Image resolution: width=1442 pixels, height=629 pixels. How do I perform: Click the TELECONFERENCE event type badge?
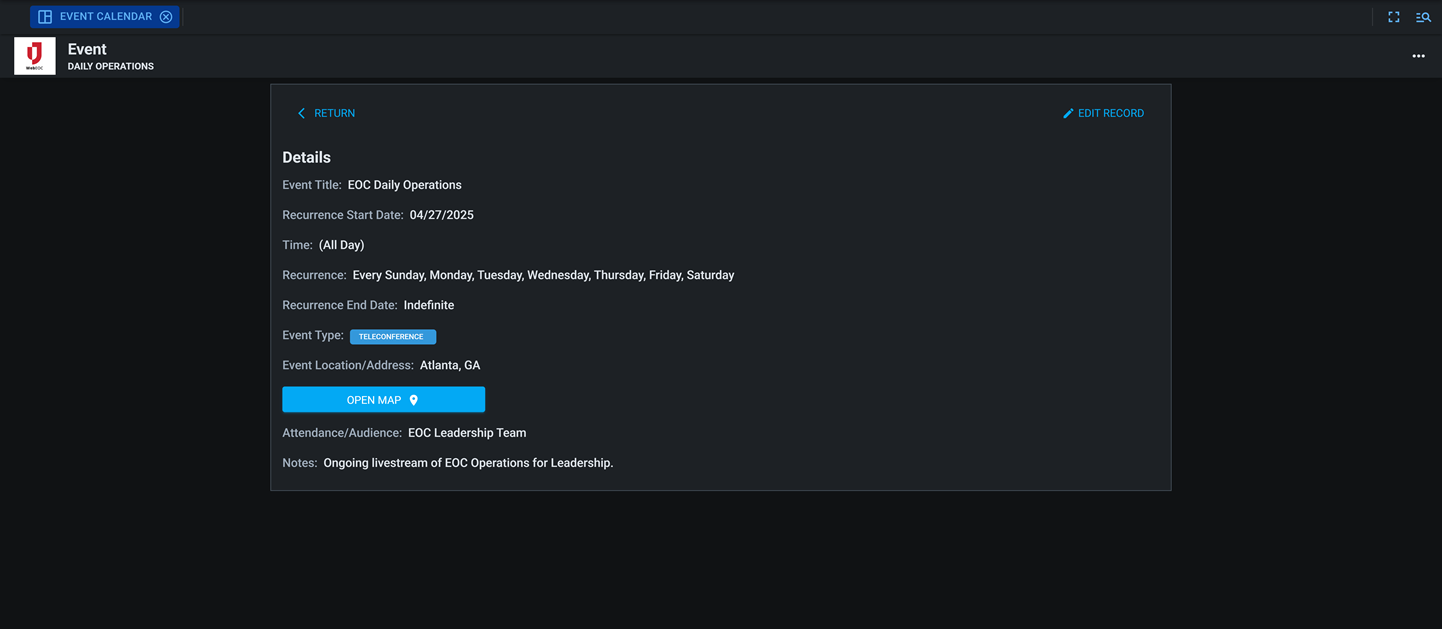coord(392,336)
